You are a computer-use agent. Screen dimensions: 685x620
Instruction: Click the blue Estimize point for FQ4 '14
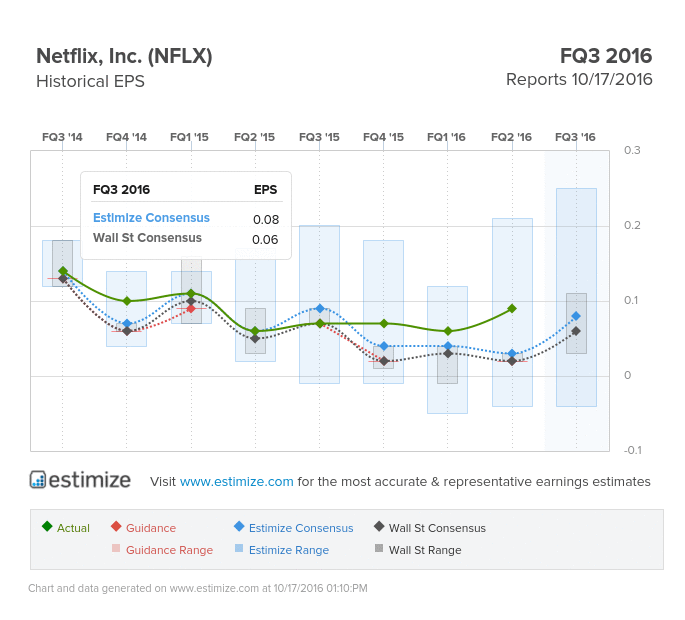coord(127,323)
